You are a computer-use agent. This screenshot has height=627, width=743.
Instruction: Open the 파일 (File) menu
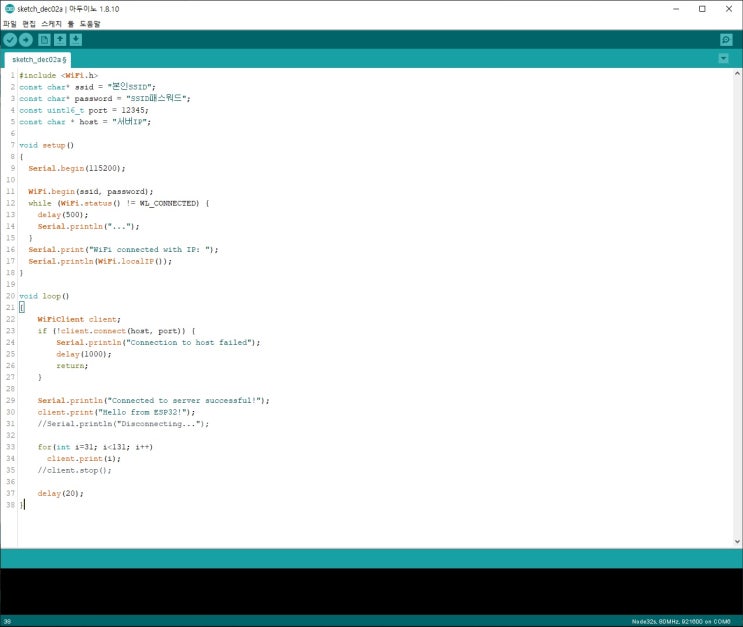tap(10, 23)
